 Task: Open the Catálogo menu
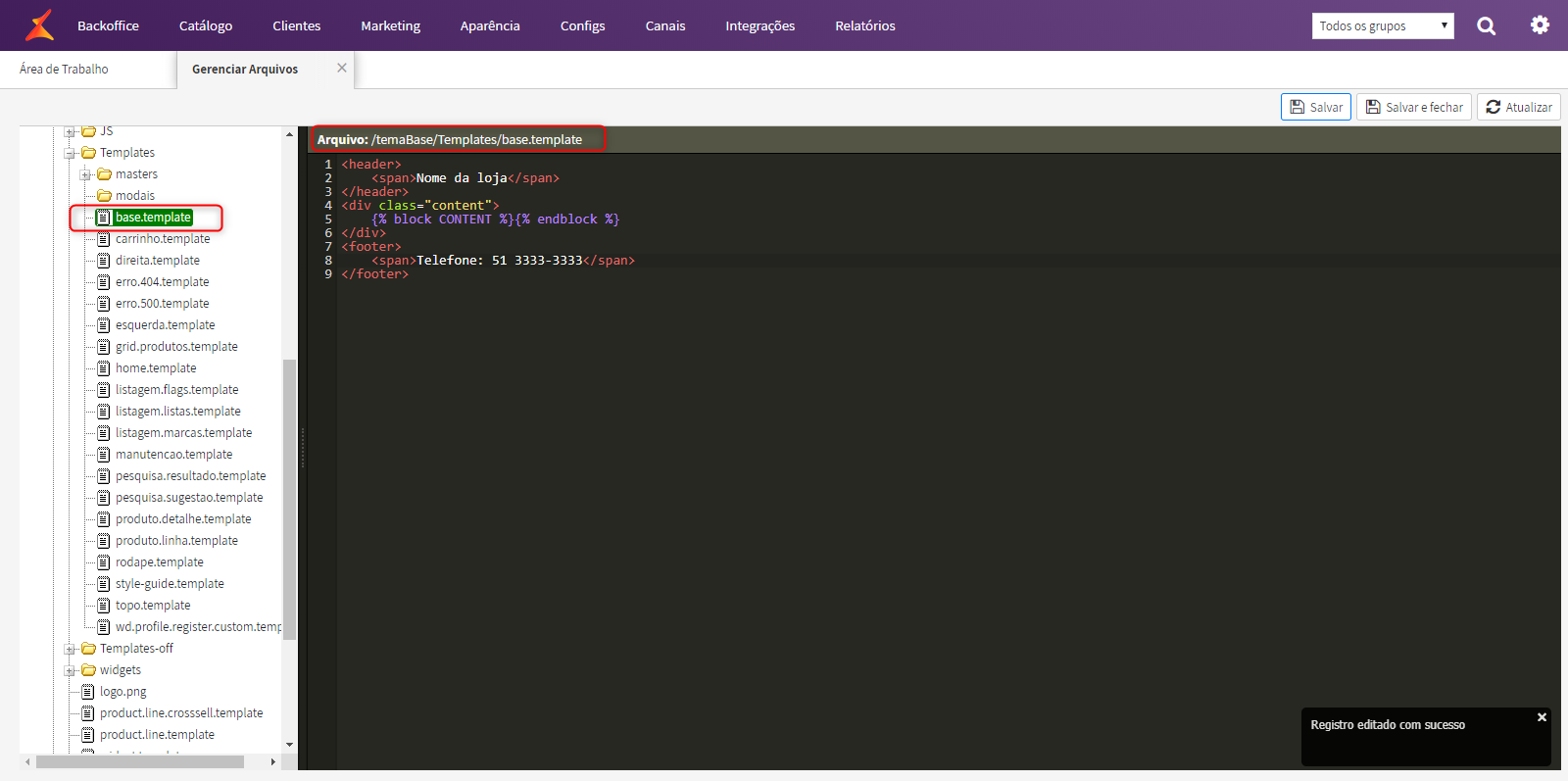206,25
